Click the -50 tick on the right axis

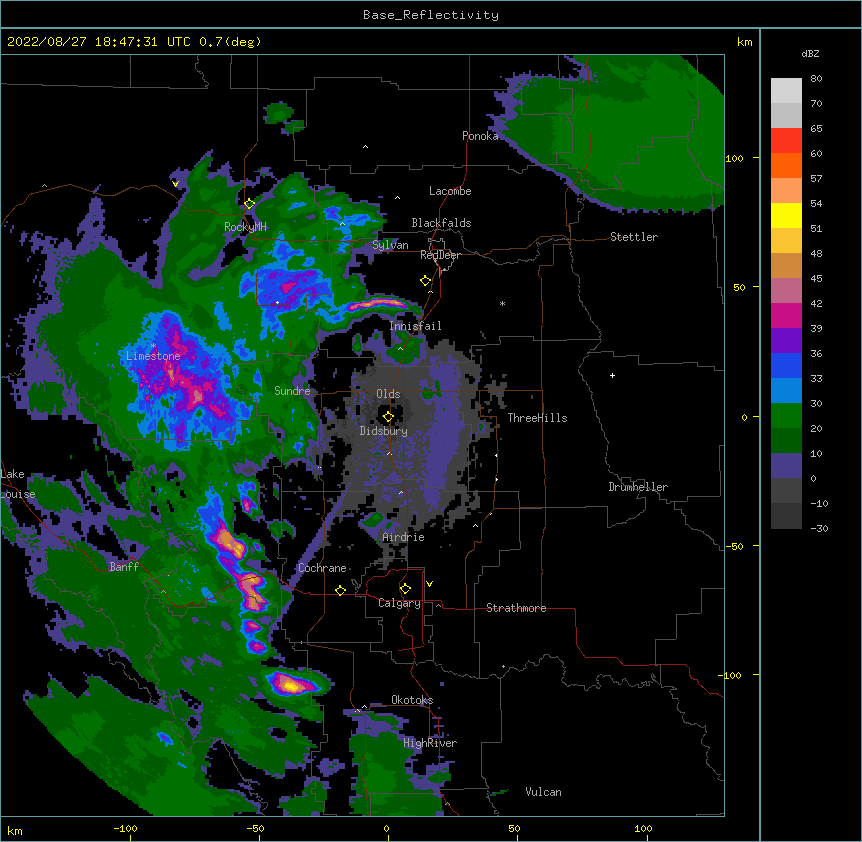point(734,546)
